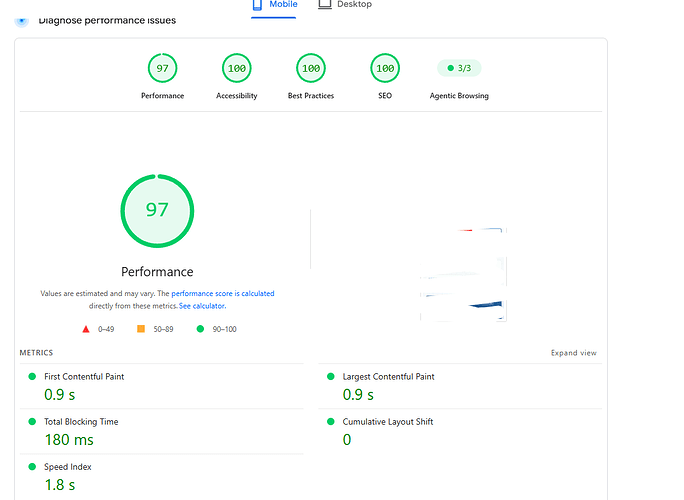Click the Largest Contentful Paint metric label
The image size is (684, 500).
click(x=388, y=377)
